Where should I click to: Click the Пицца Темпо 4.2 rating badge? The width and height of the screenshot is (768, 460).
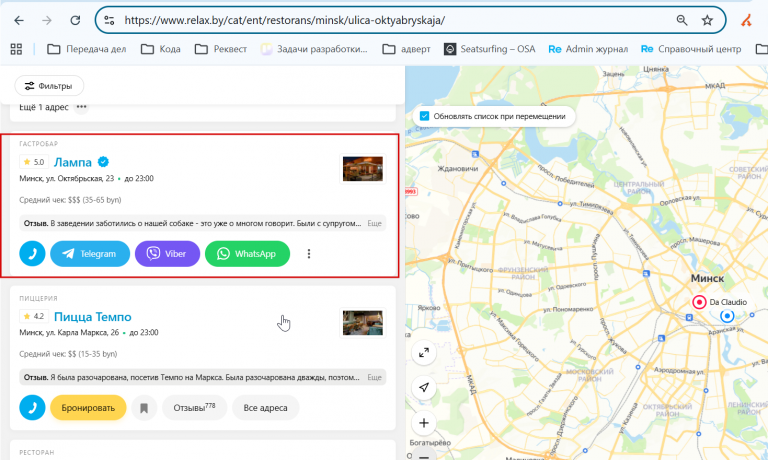tap(34, 316)
